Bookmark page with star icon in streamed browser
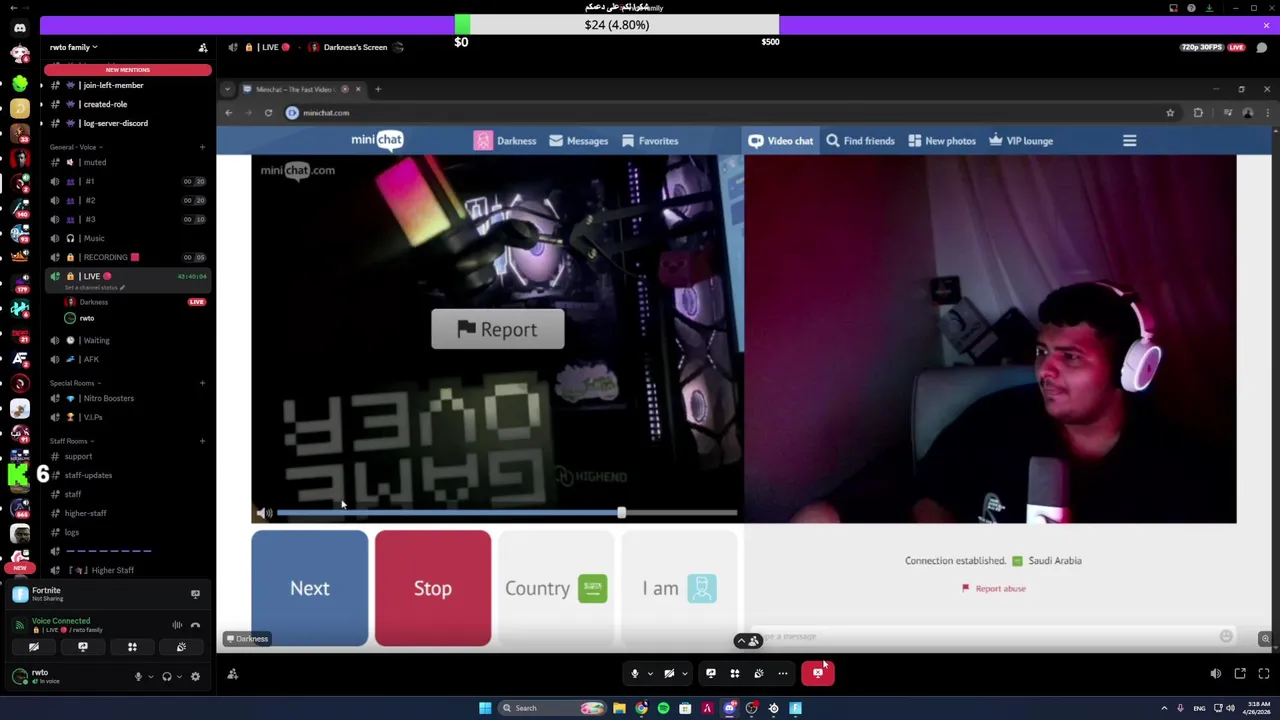Screen dimensions: 1280x720 point(1170,113)
